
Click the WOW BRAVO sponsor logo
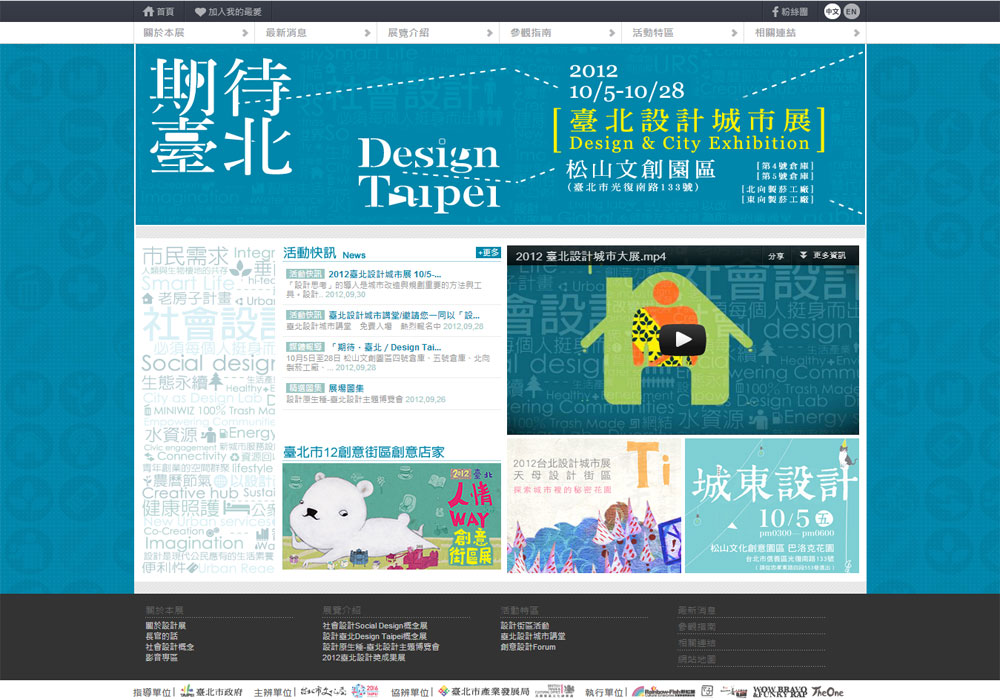(x=780, y=692)
